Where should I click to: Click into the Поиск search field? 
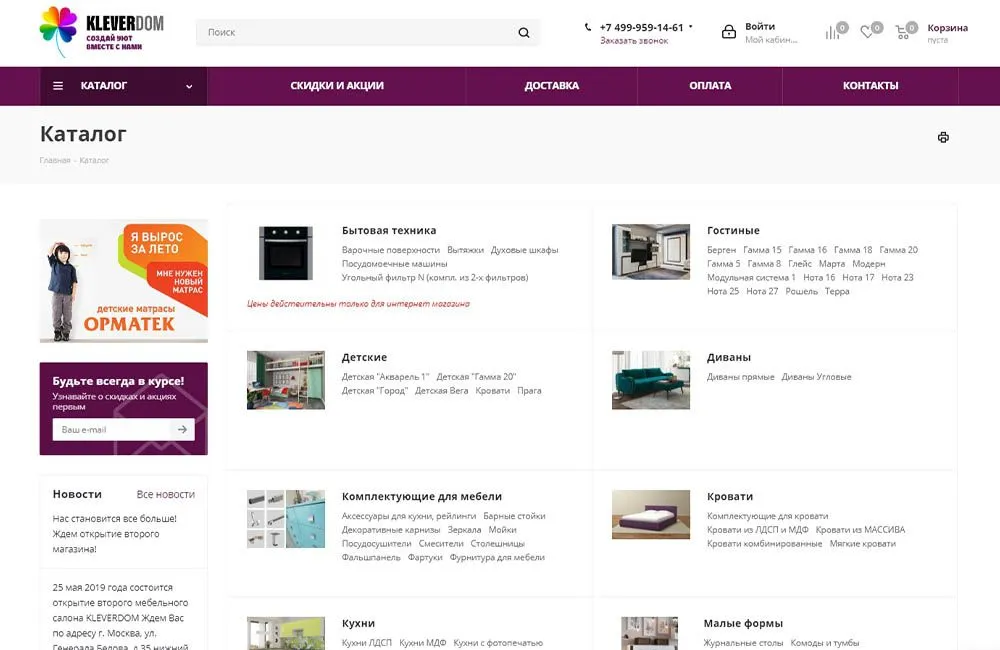pyautogui.click(x=355, y=33)
